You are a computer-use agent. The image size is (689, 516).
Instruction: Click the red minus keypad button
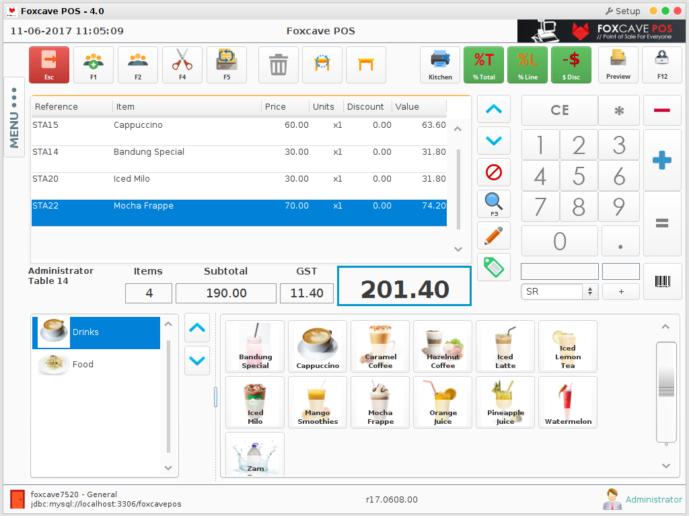(x=662, y=110)
